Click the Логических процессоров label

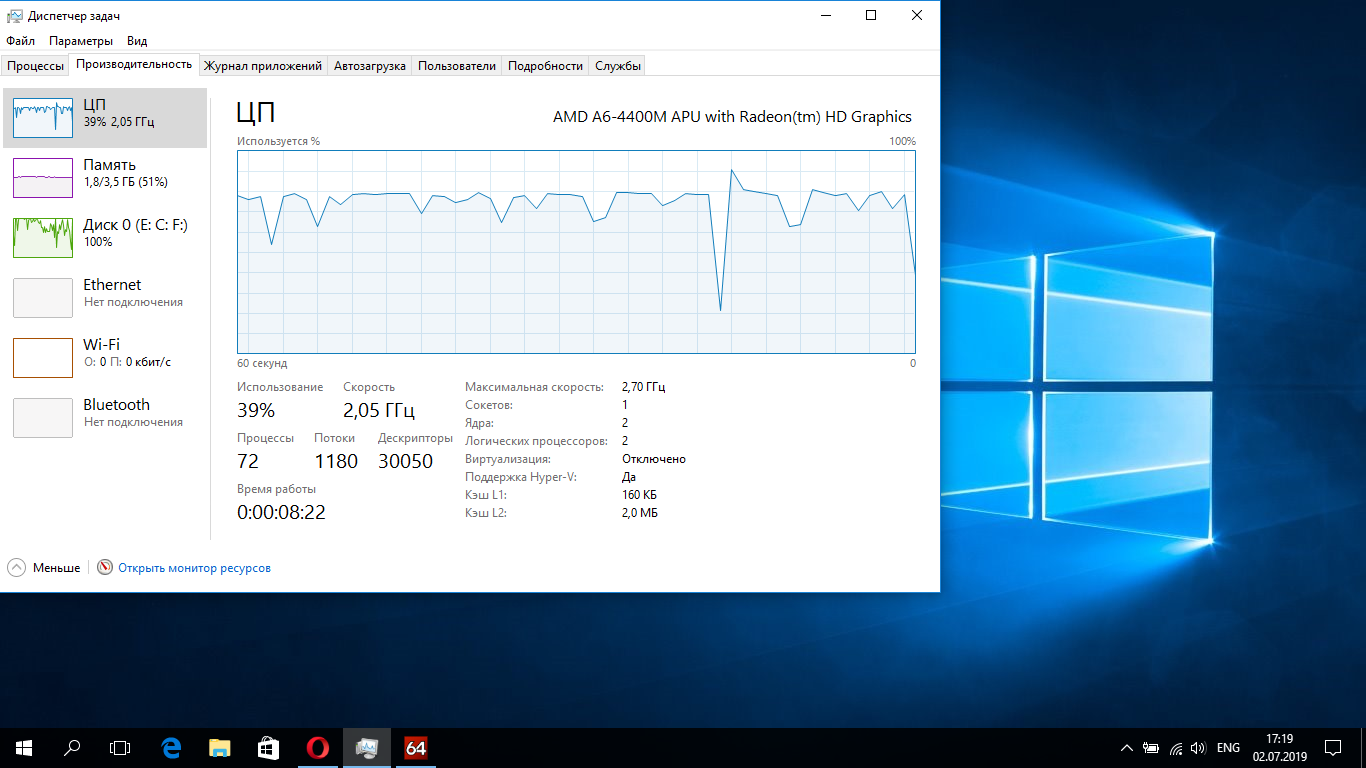[x=536, y=441]
